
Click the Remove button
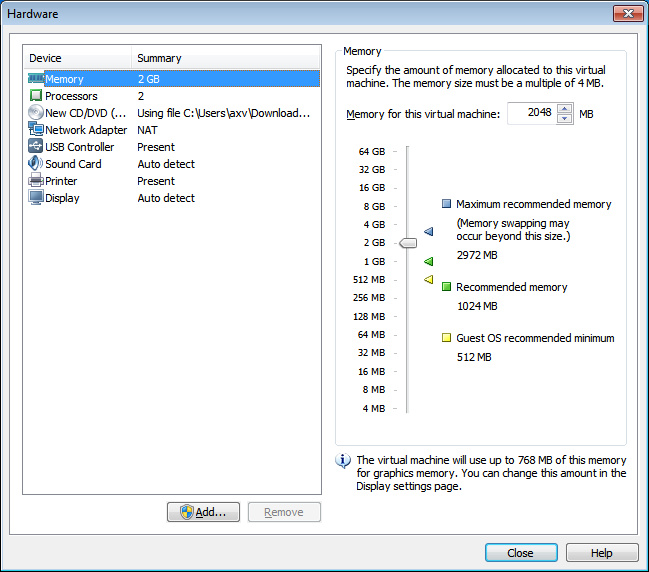[x=284, y=512]
